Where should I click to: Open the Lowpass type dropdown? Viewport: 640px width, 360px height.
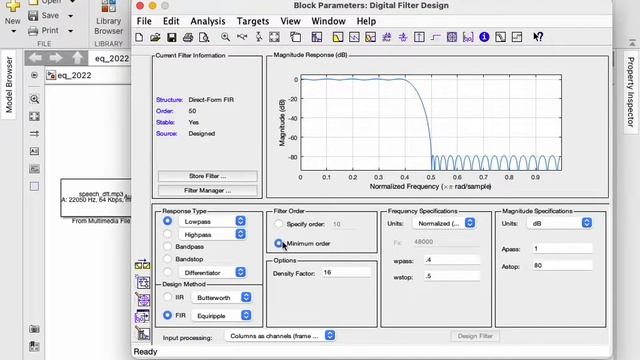click(212, 221)
